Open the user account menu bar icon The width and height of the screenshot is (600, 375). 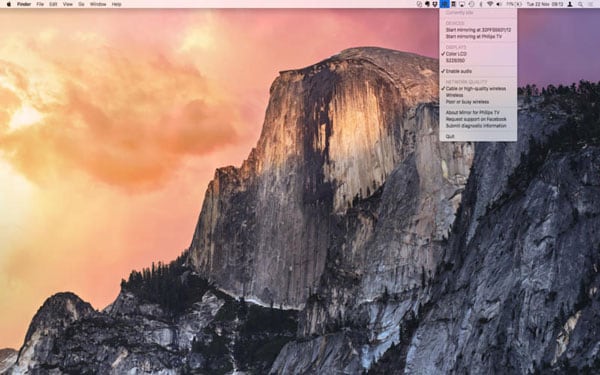[x=570, y=4]
